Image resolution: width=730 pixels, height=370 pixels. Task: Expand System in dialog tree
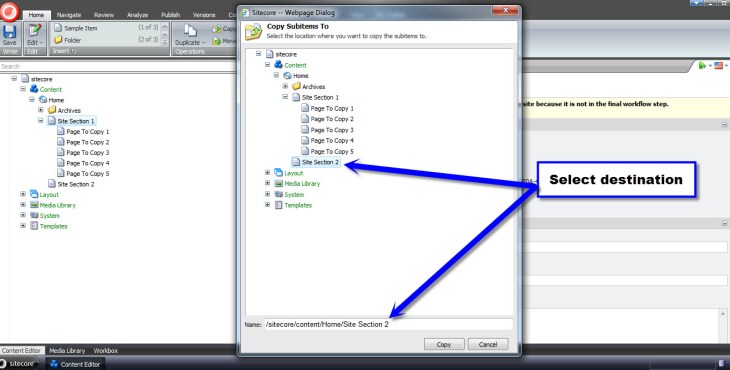268,194
